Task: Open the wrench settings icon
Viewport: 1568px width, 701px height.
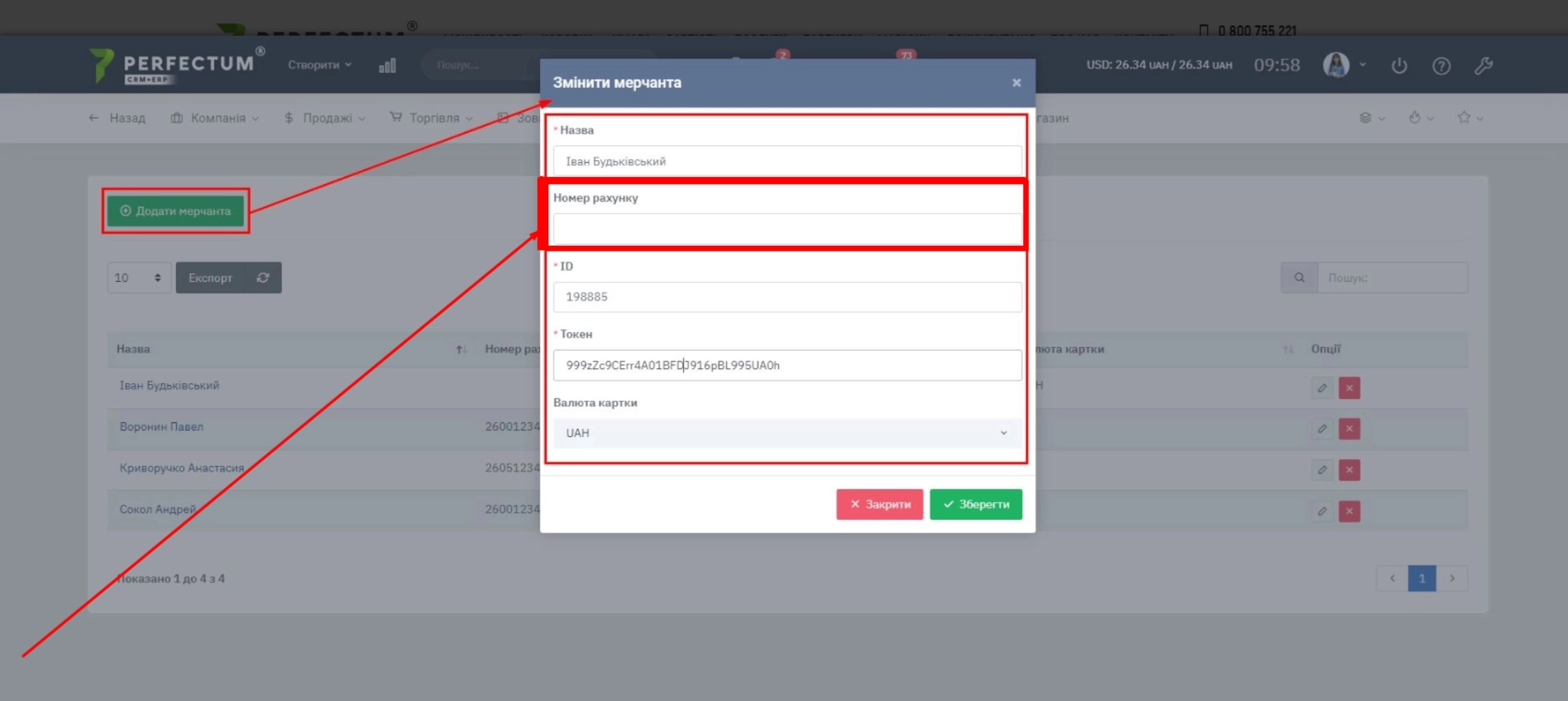Action: click(x=1483, y=65)
